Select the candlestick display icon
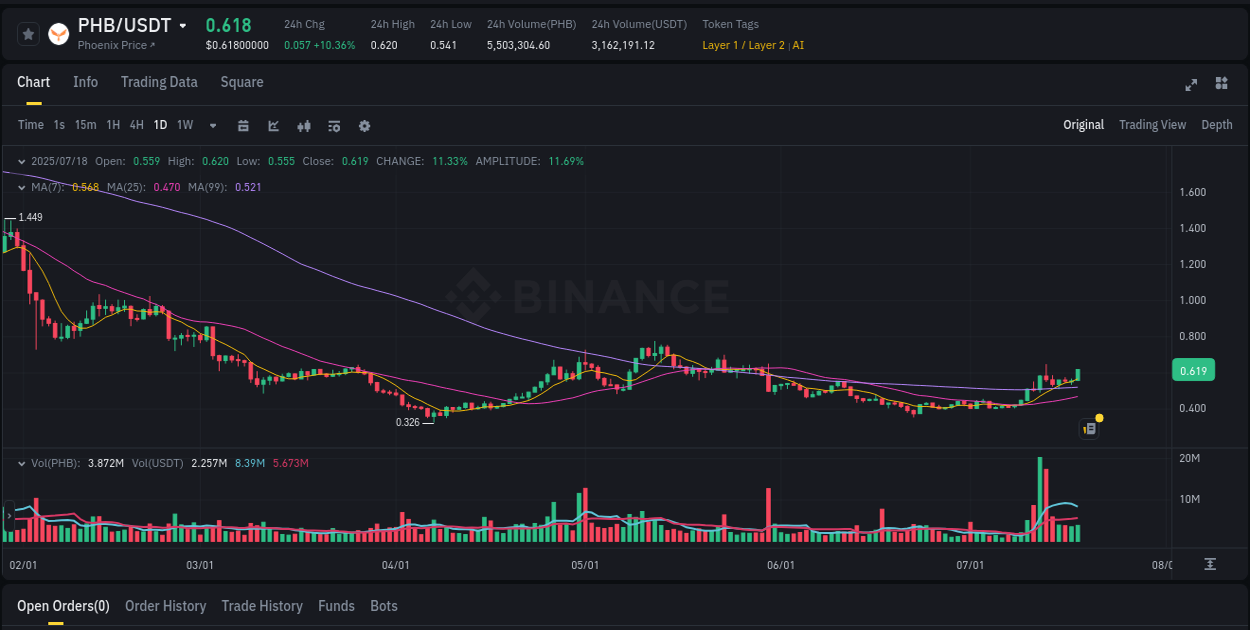1250x630 pixels. pyautogui.click(x=303, y=125)
